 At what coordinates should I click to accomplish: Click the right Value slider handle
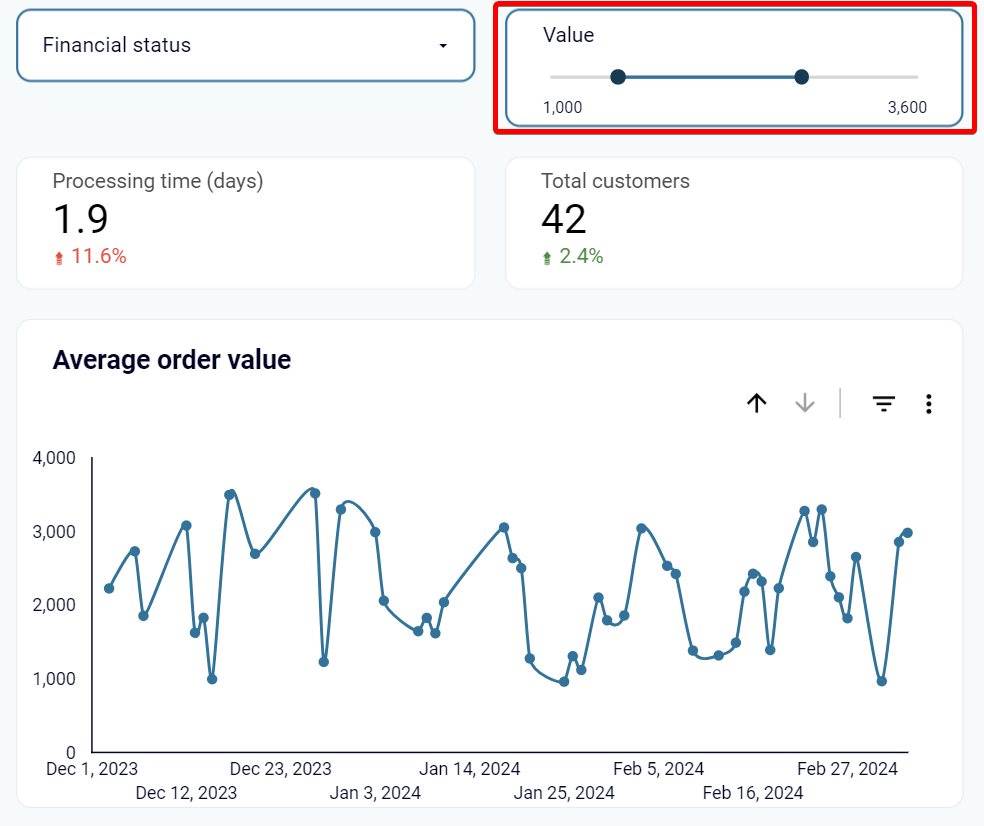[x=801, y=77]
